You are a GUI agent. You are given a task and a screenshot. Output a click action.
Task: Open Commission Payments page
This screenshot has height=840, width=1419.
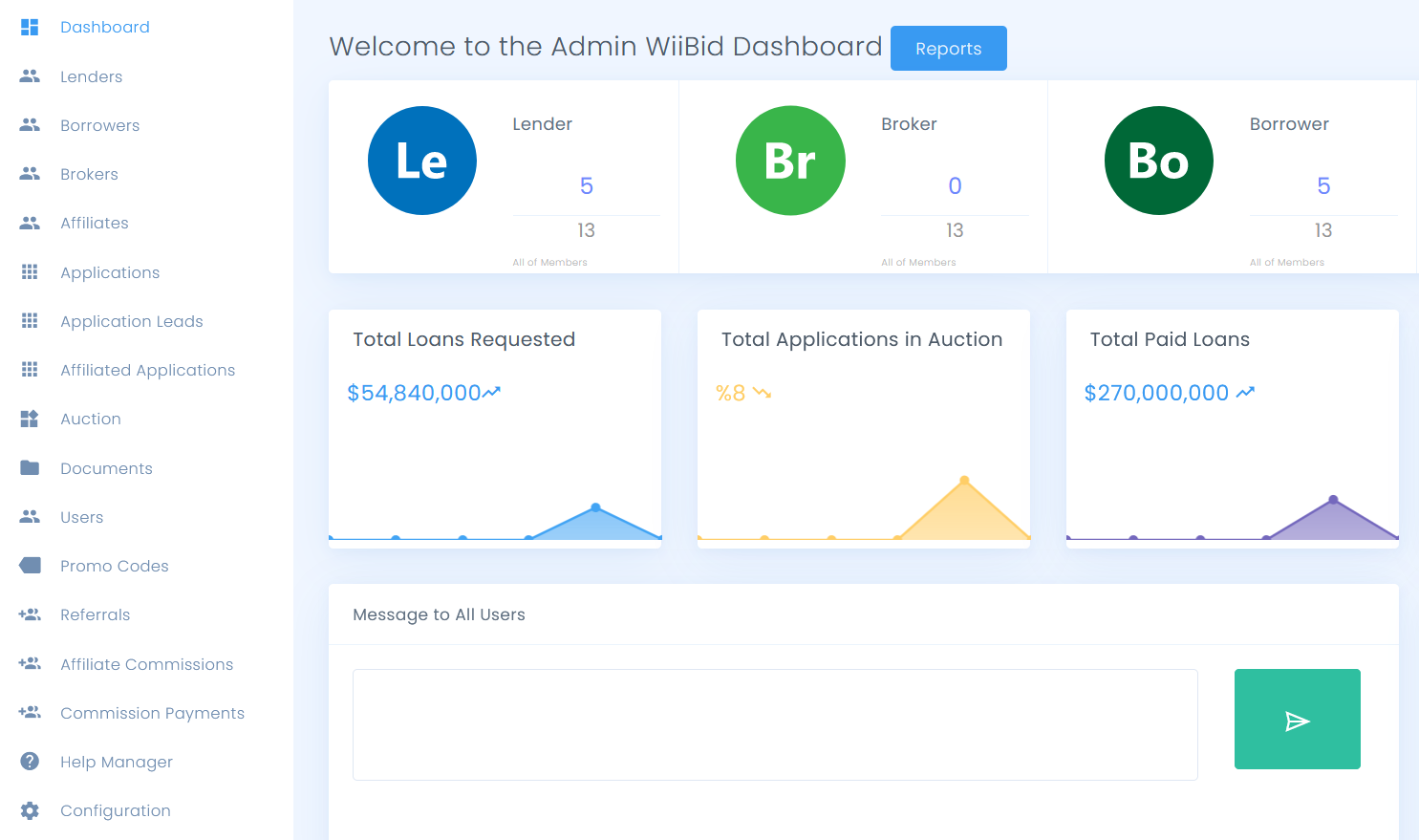[x=152, y=713]
